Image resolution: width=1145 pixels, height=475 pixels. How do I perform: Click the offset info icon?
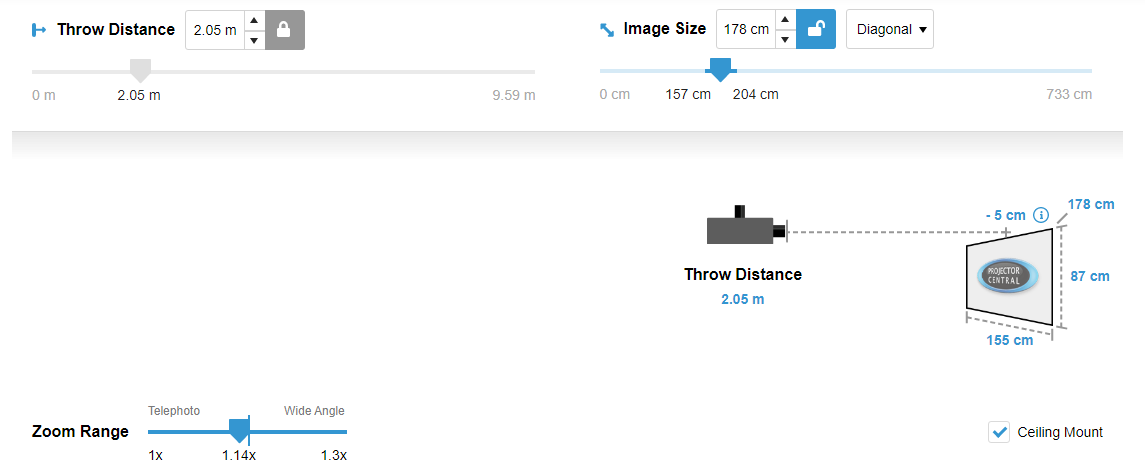(x=1040, y=215)
